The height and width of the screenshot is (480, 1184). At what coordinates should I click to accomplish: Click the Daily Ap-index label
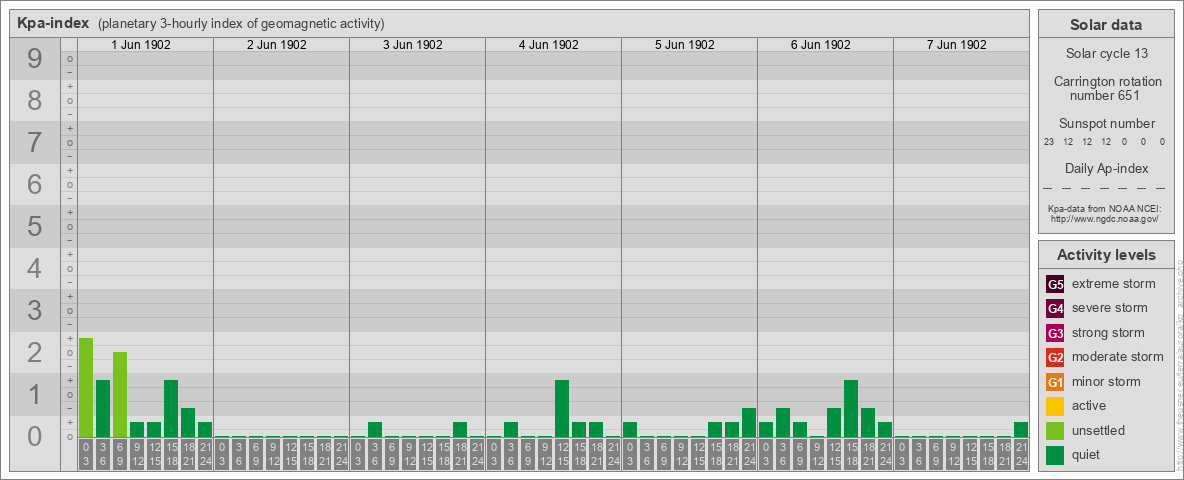click(x=1106, y=168)
